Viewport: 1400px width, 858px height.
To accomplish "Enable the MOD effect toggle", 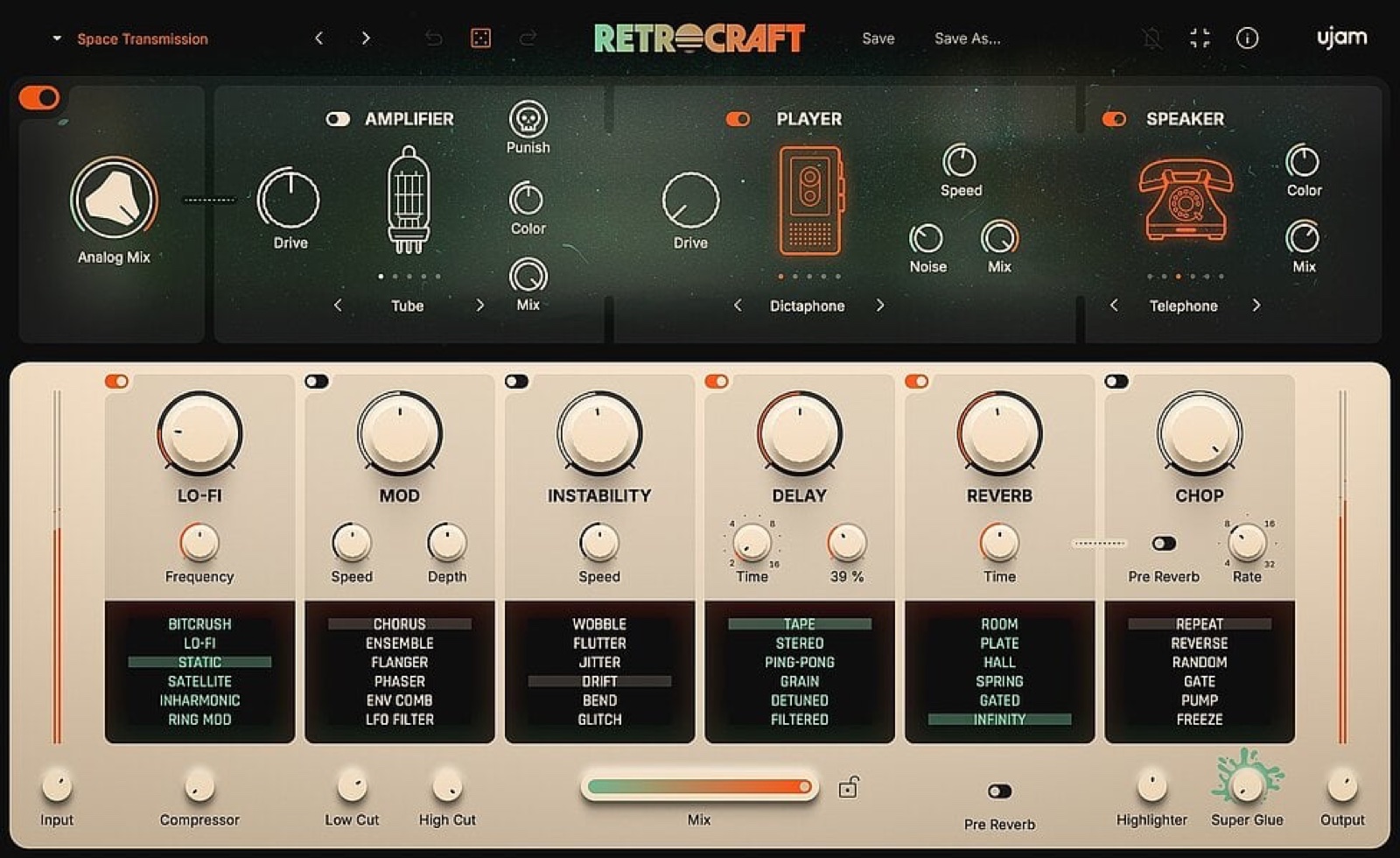I will coord(317,381).
